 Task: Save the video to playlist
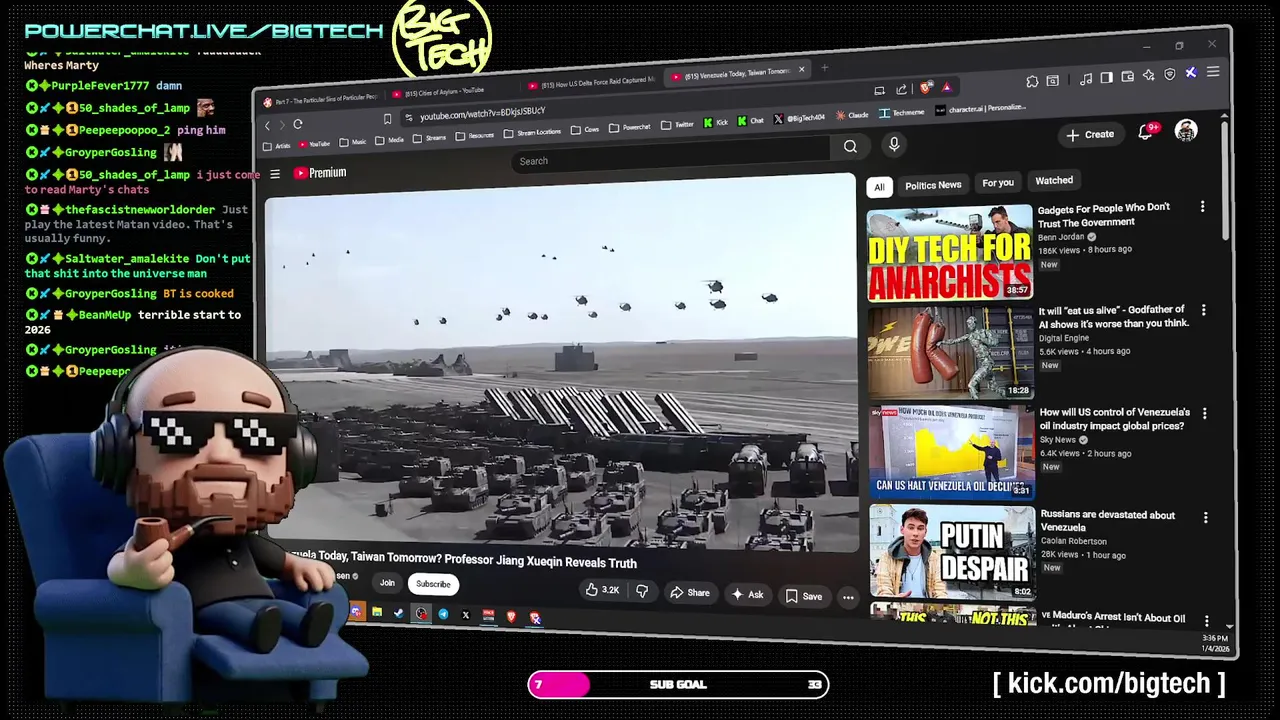tap(804, 597)
